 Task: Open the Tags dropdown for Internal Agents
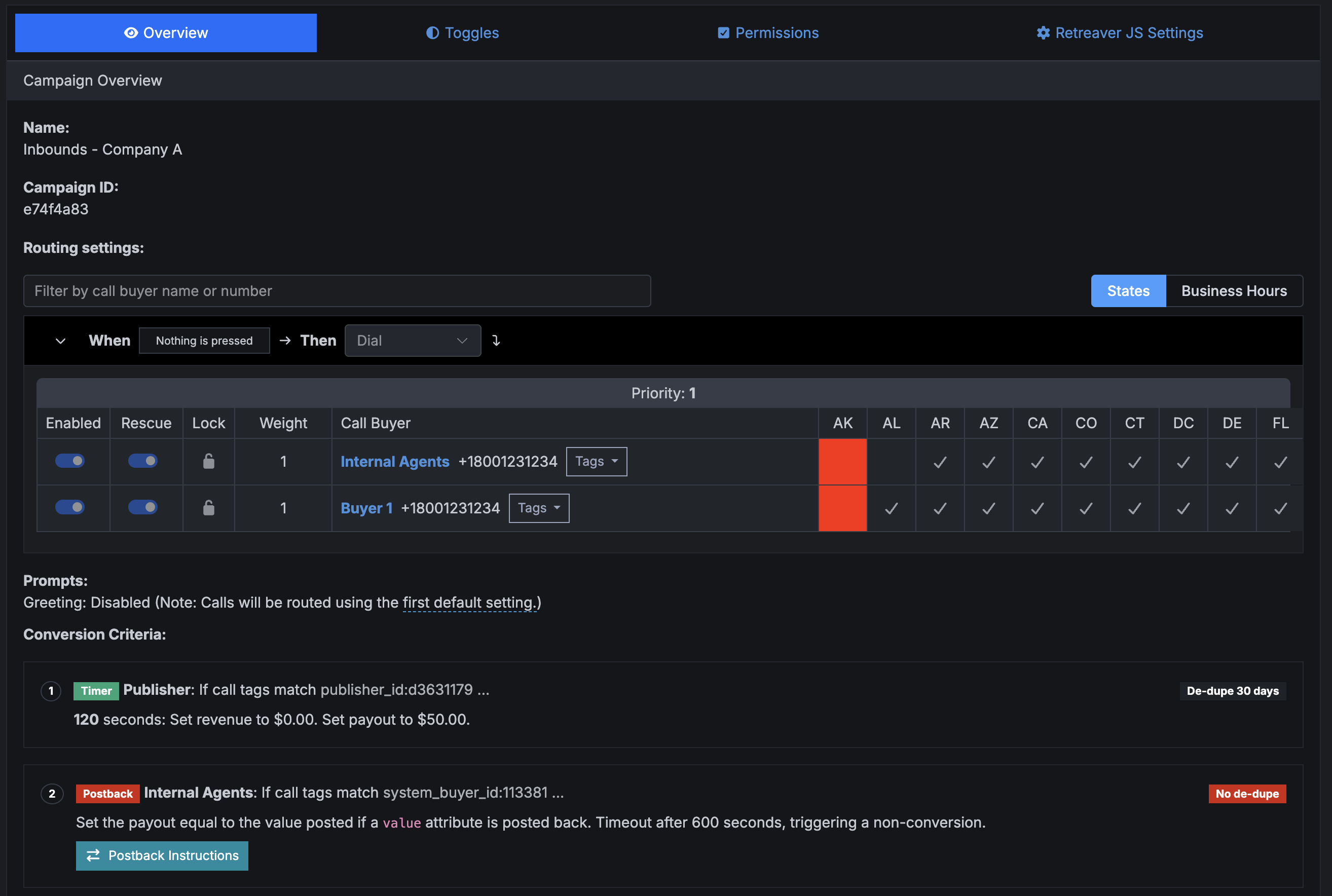[x=596, y=461]
